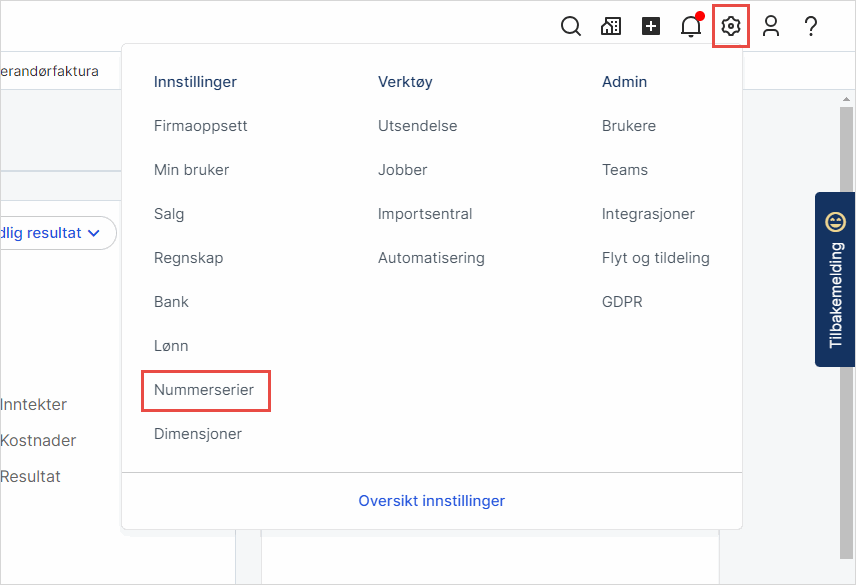This screenshot has height=585, width=856.
Task: Click the help question mark icon
Action: [811, 27]
